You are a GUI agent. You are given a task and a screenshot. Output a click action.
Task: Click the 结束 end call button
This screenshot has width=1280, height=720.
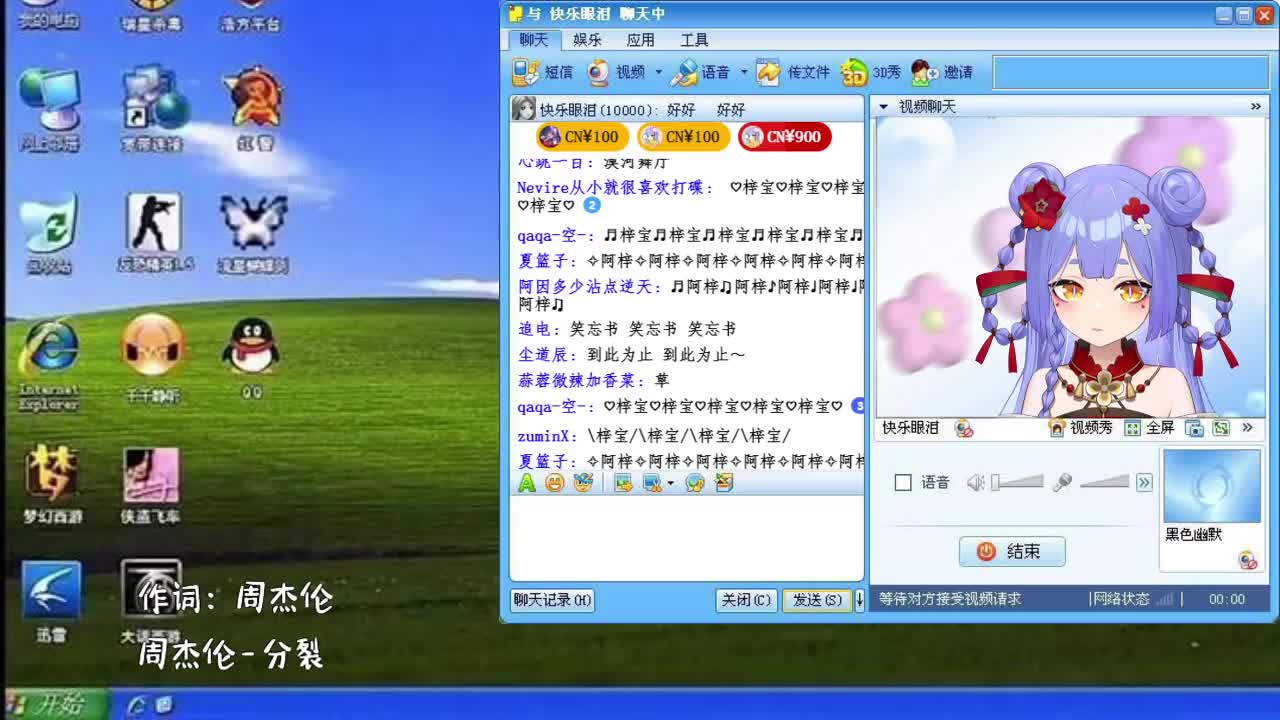tap(1012, 551)
